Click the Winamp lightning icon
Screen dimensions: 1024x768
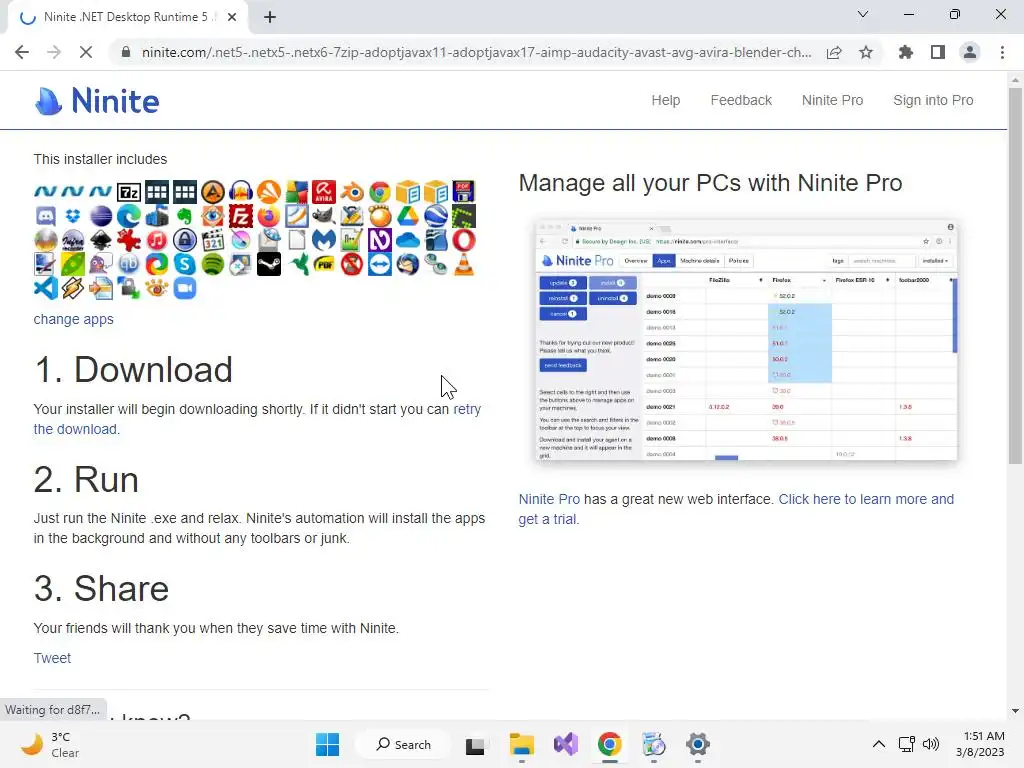point(73,288)
